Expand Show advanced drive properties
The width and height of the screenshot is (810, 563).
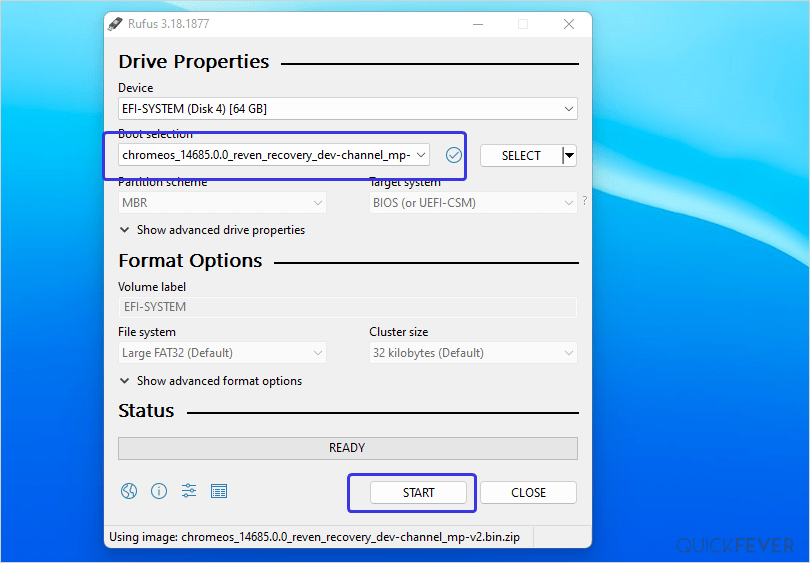tap(212, 230)
